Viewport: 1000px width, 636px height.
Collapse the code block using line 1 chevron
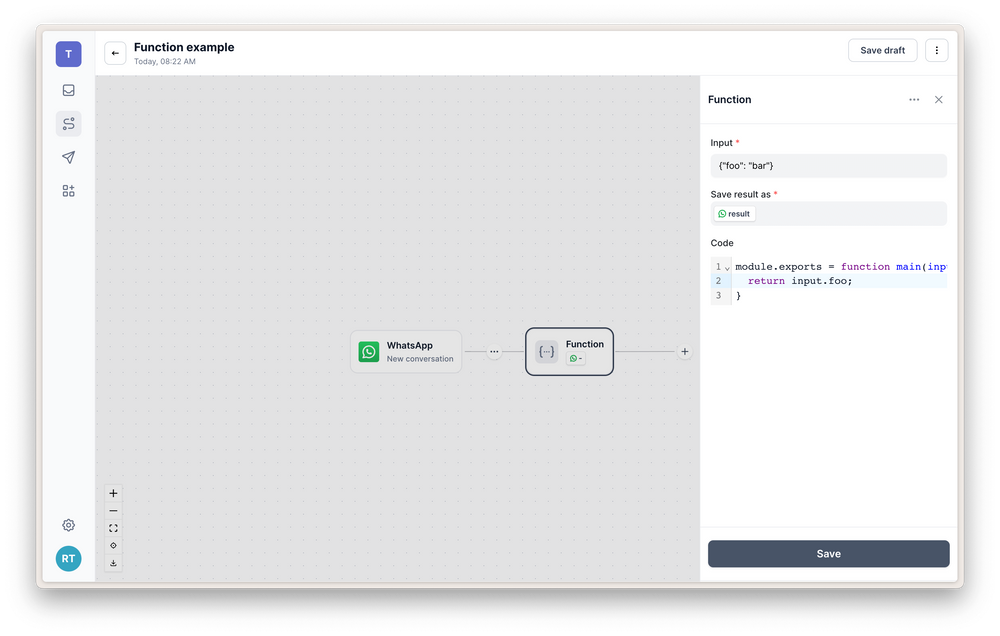tap(725, 266)
